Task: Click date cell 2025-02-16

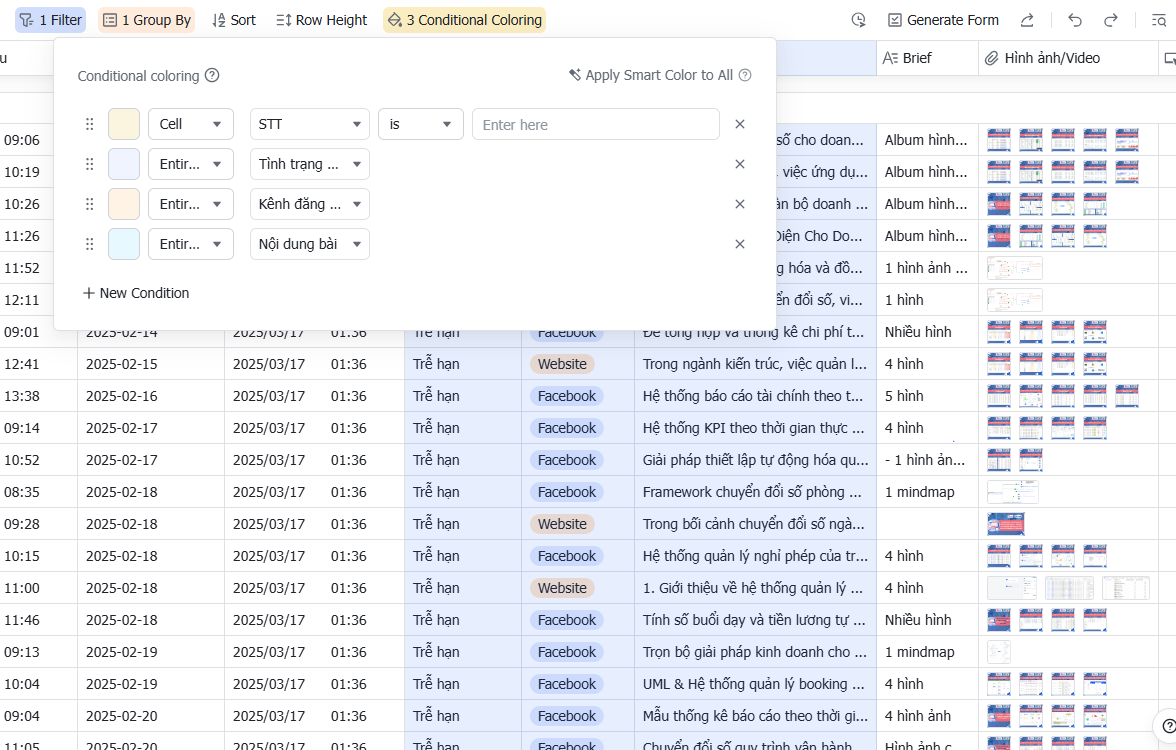Action: point(151,396)
